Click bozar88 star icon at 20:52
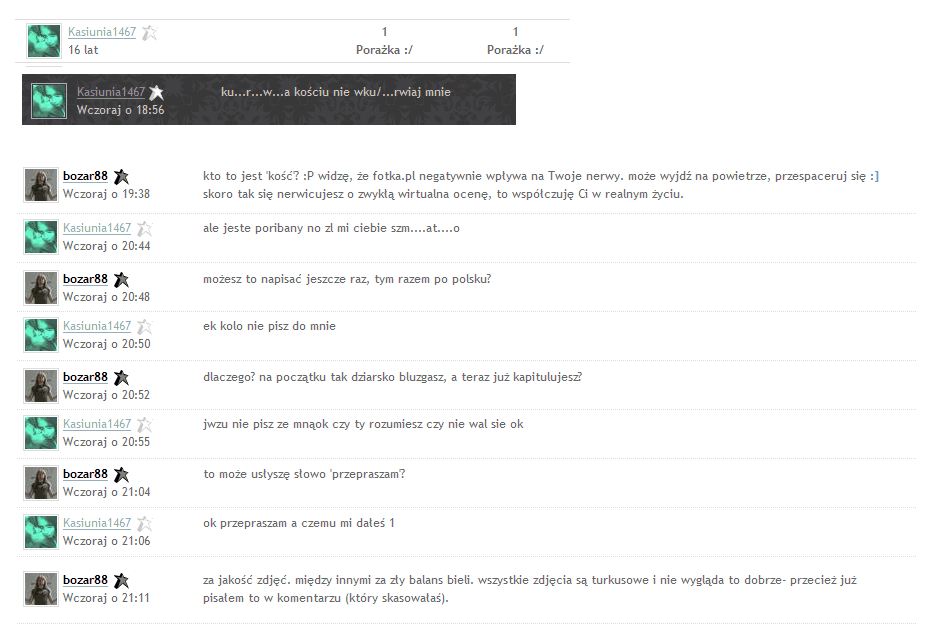The image size is (925, 631). pyautogui.click(x=121, y=378)
